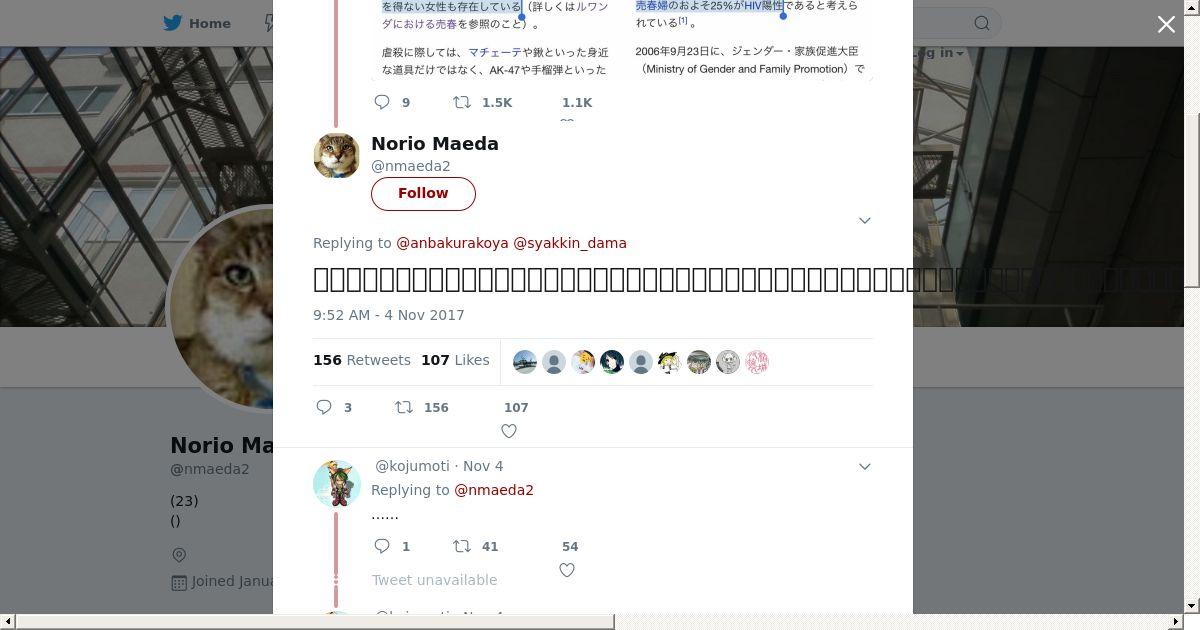The height and width of the screenshot is (630, 1200).
Task: Go to the Twitter Home tab
Action: 197,23
